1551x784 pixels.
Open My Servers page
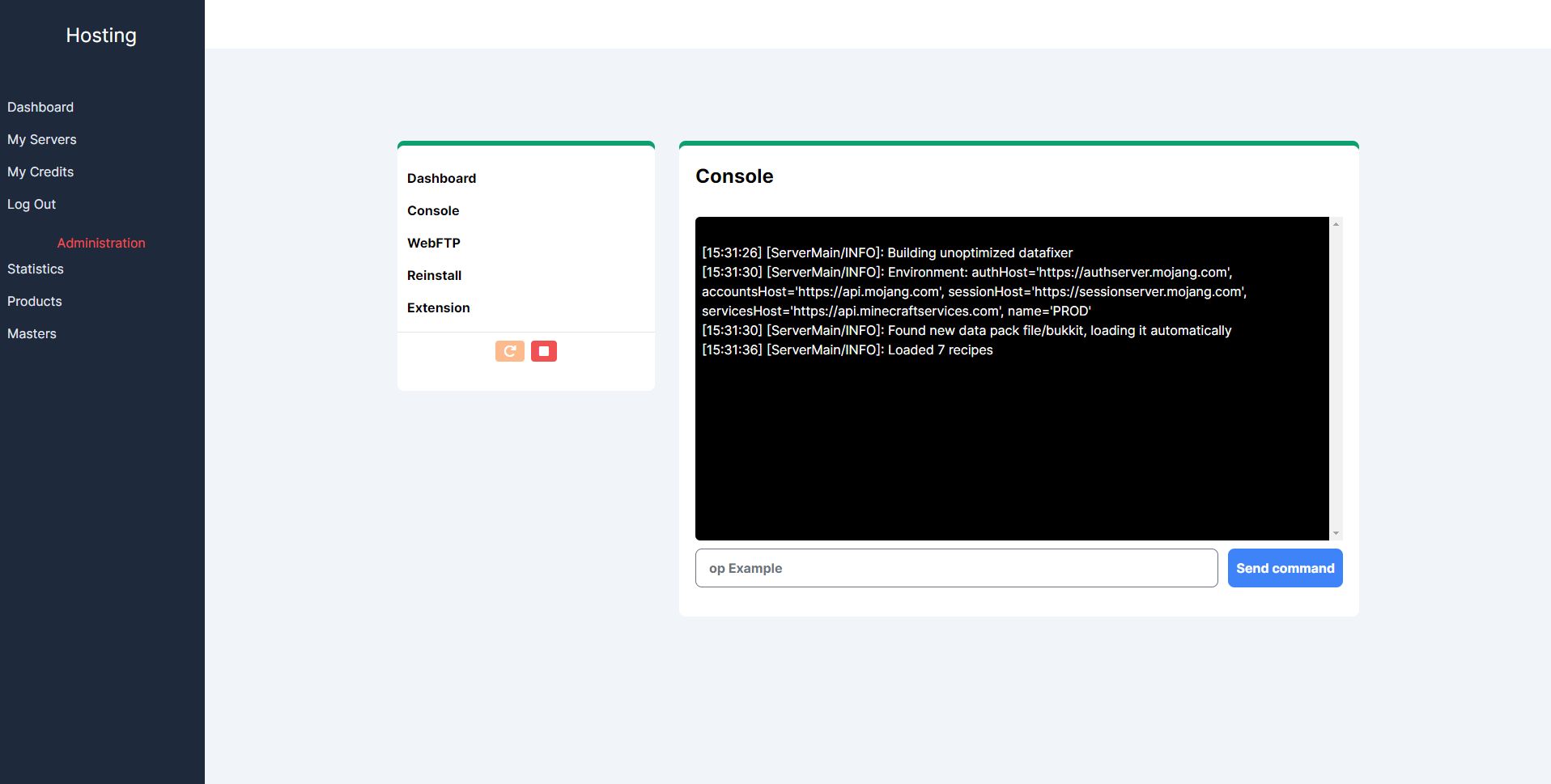point(42,139)
